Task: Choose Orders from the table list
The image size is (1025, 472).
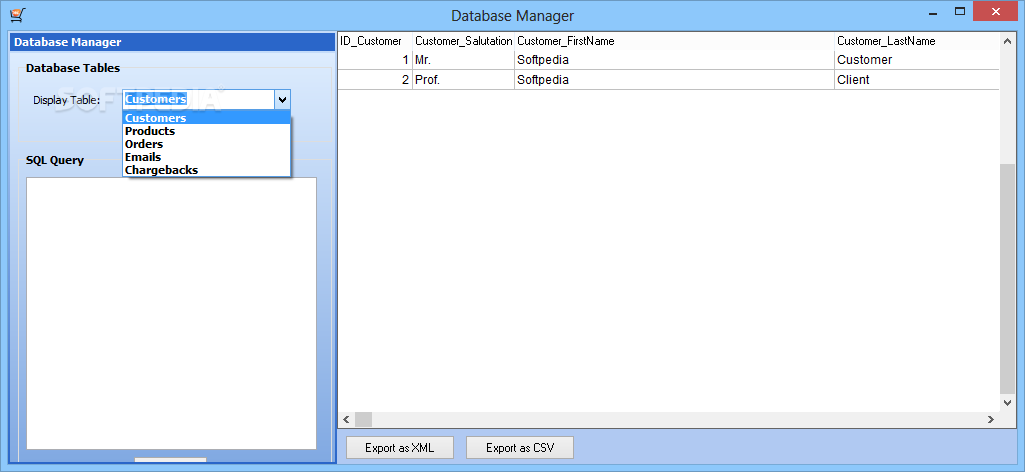Action: [x=207, y=144]
